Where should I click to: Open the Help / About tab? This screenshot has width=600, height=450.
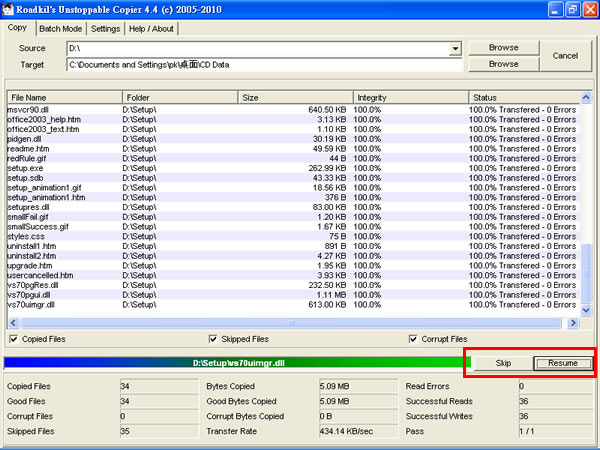[151, 29]
